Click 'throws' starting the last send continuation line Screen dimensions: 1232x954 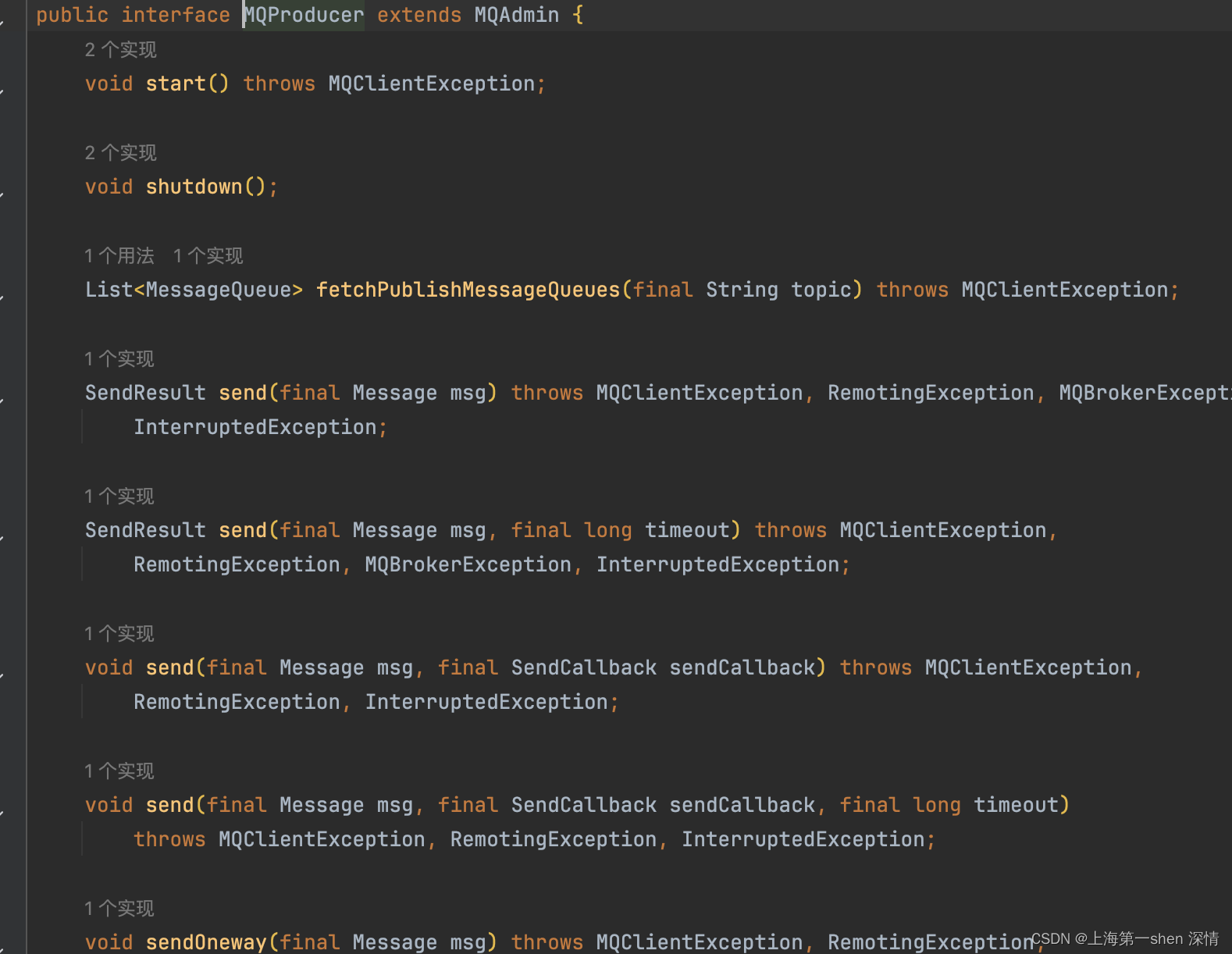coord(169,839)
